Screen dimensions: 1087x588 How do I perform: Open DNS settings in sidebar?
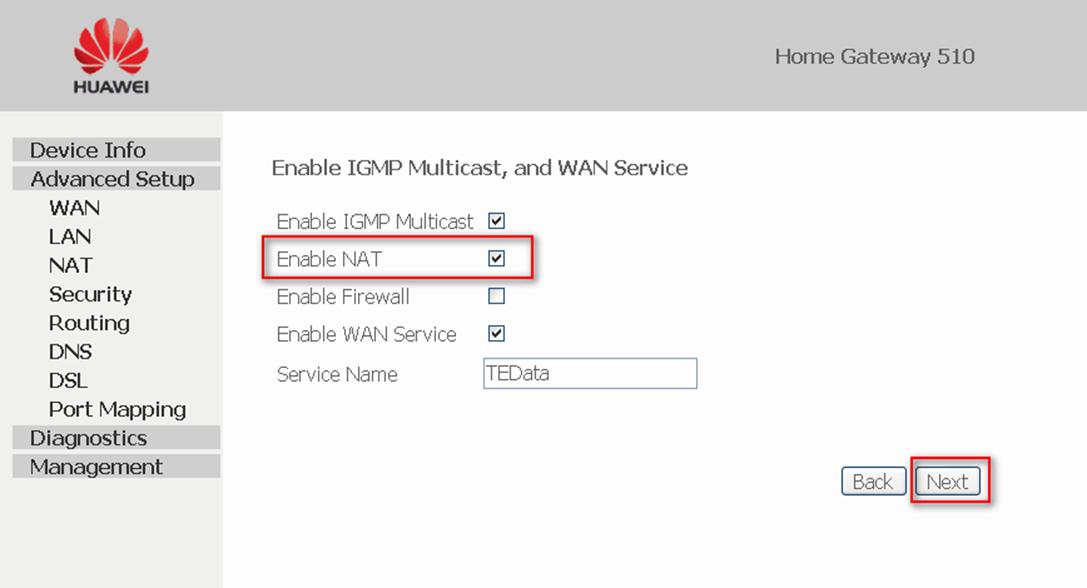point(70,352)
